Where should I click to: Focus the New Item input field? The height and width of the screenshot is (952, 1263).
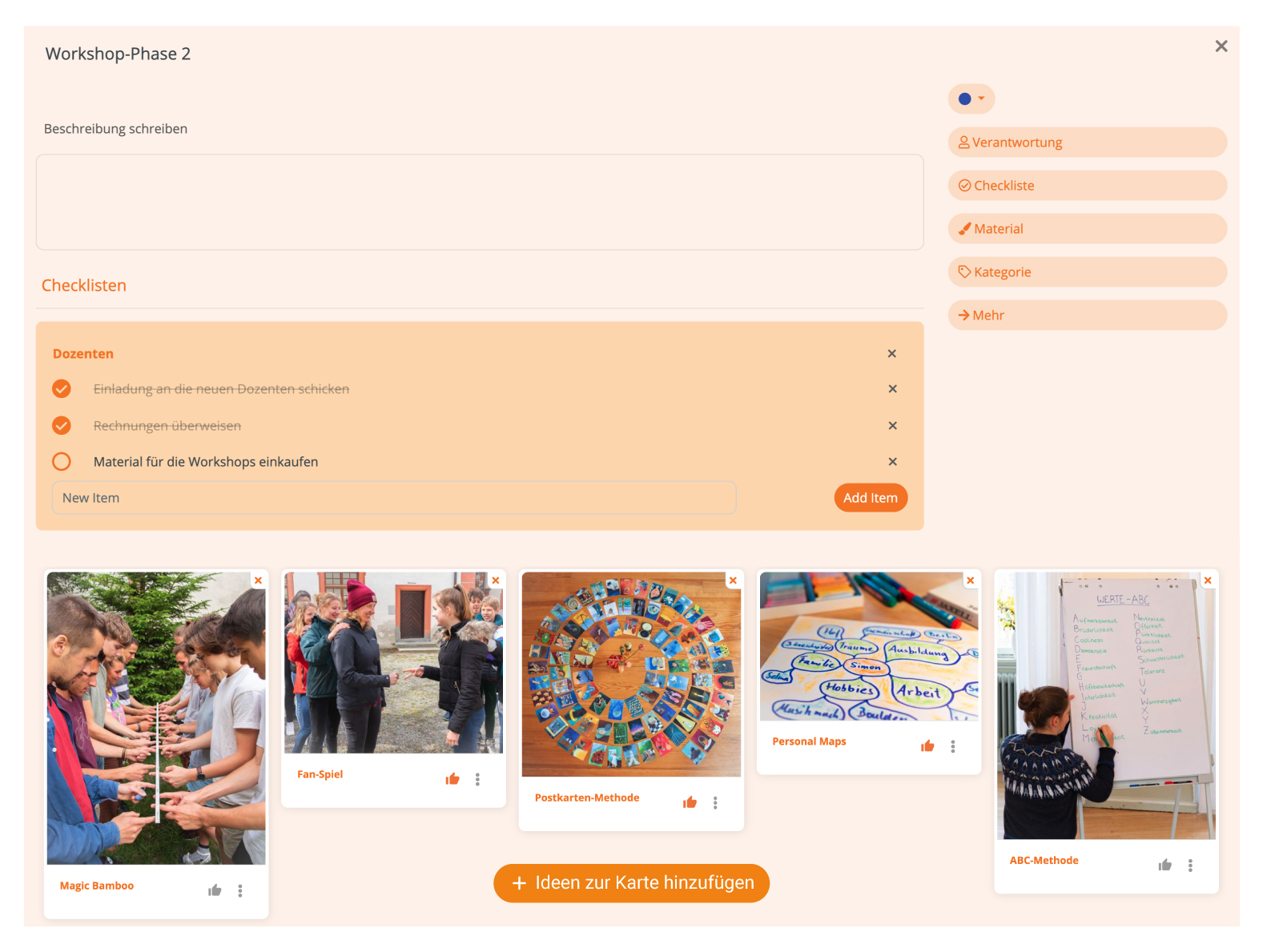(x=394, y=497)
